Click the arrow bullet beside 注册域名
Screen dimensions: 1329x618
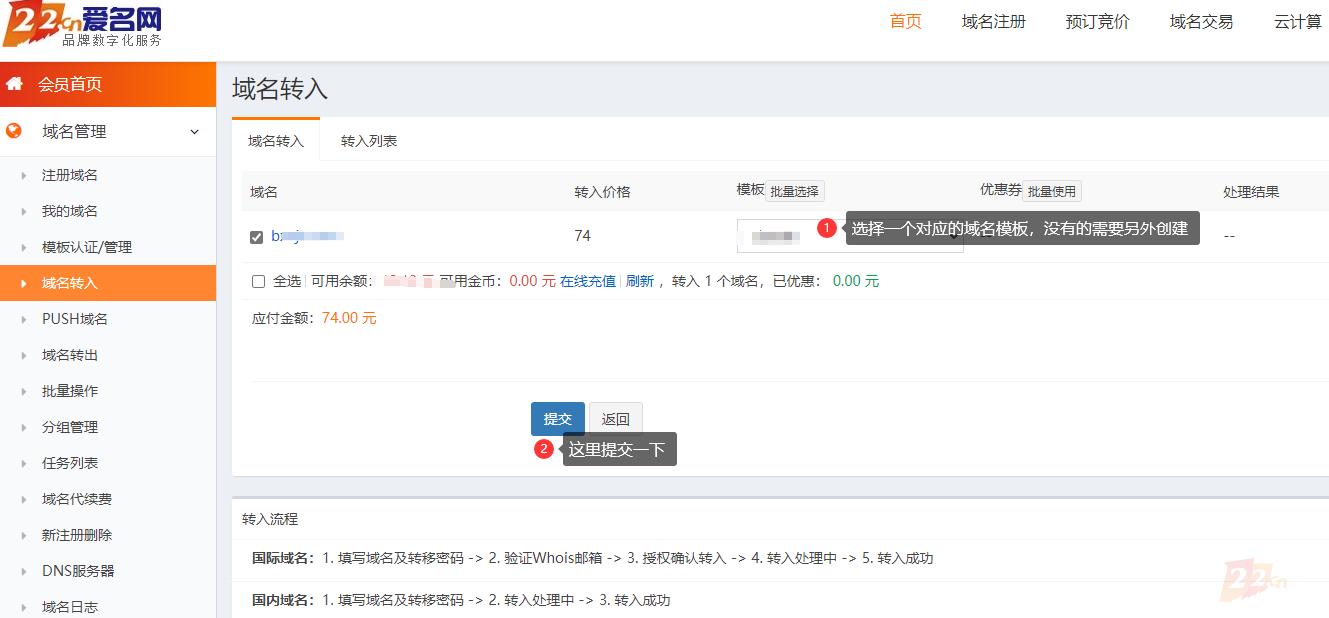pos(24,176)
